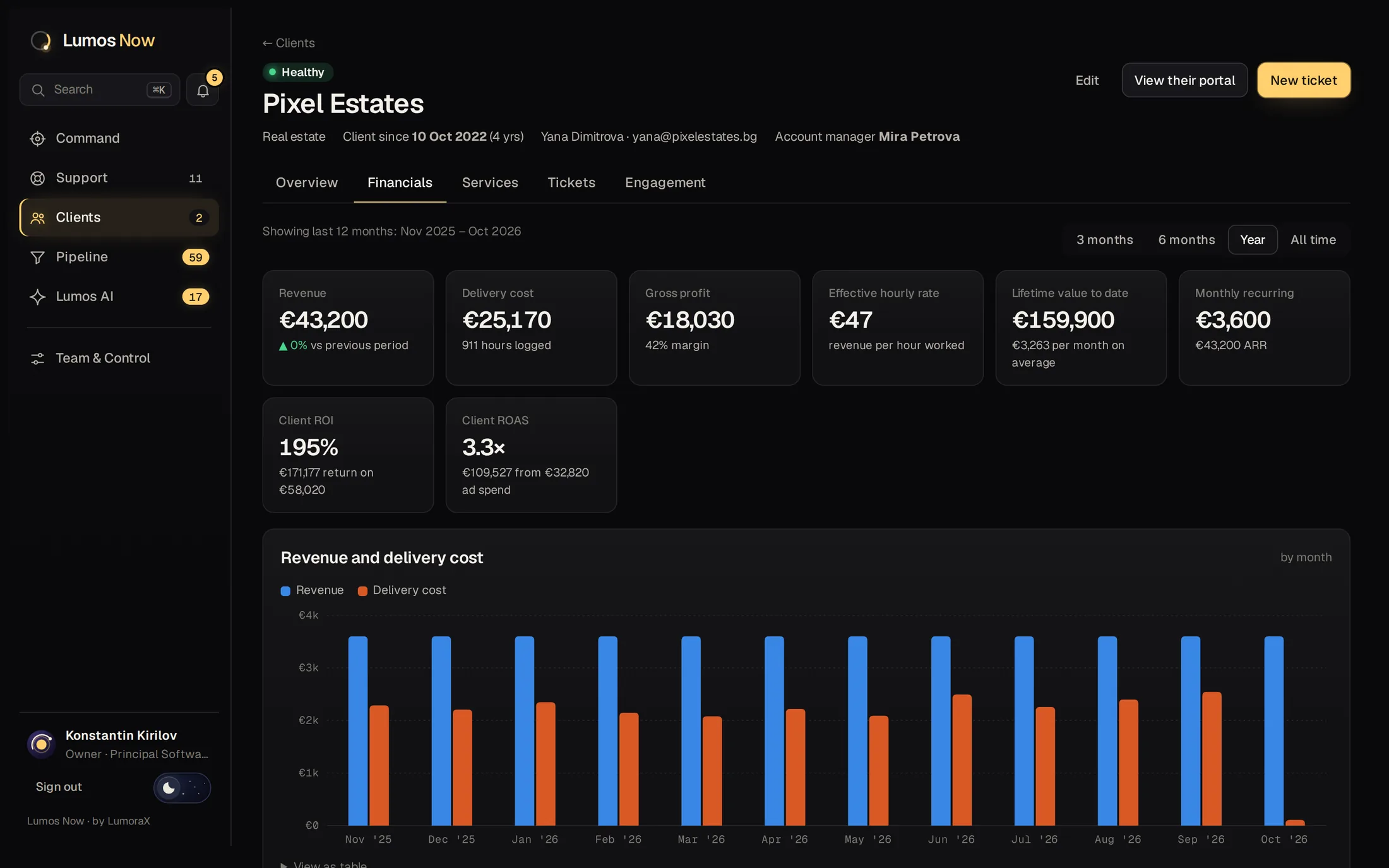Toggle the dark mode moon switch

coord(182,787)
